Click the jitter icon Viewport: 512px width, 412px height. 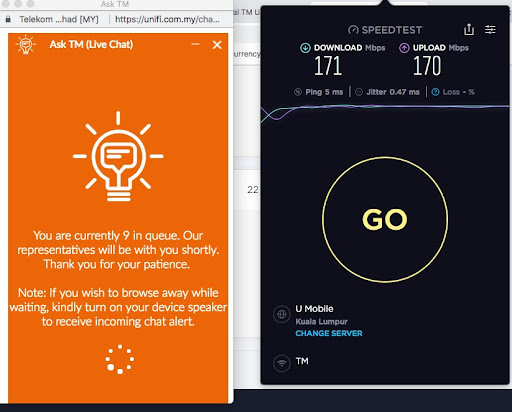point(359,92)
